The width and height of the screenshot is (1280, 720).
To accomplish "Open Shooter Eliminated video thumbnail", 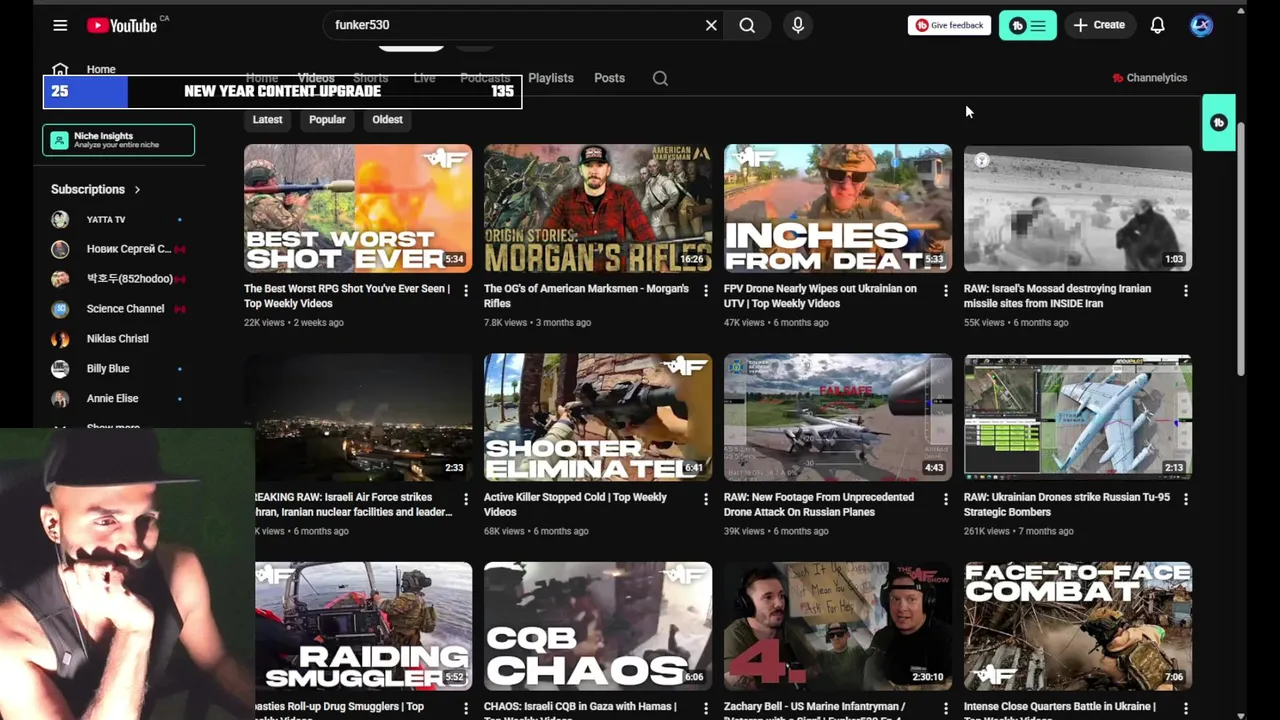I will tap(598, 417).
